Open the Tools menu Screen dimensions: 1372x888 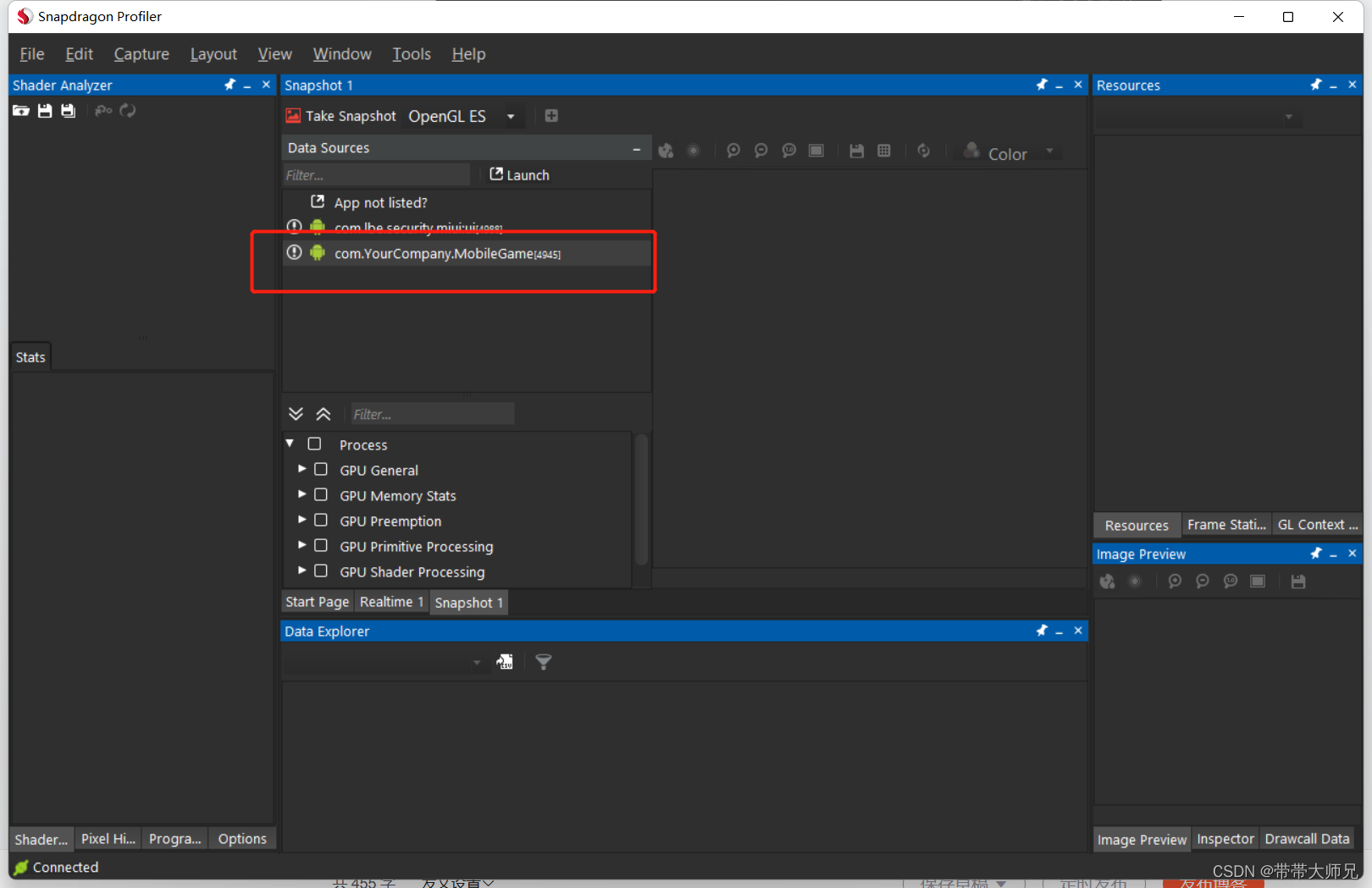411,53
